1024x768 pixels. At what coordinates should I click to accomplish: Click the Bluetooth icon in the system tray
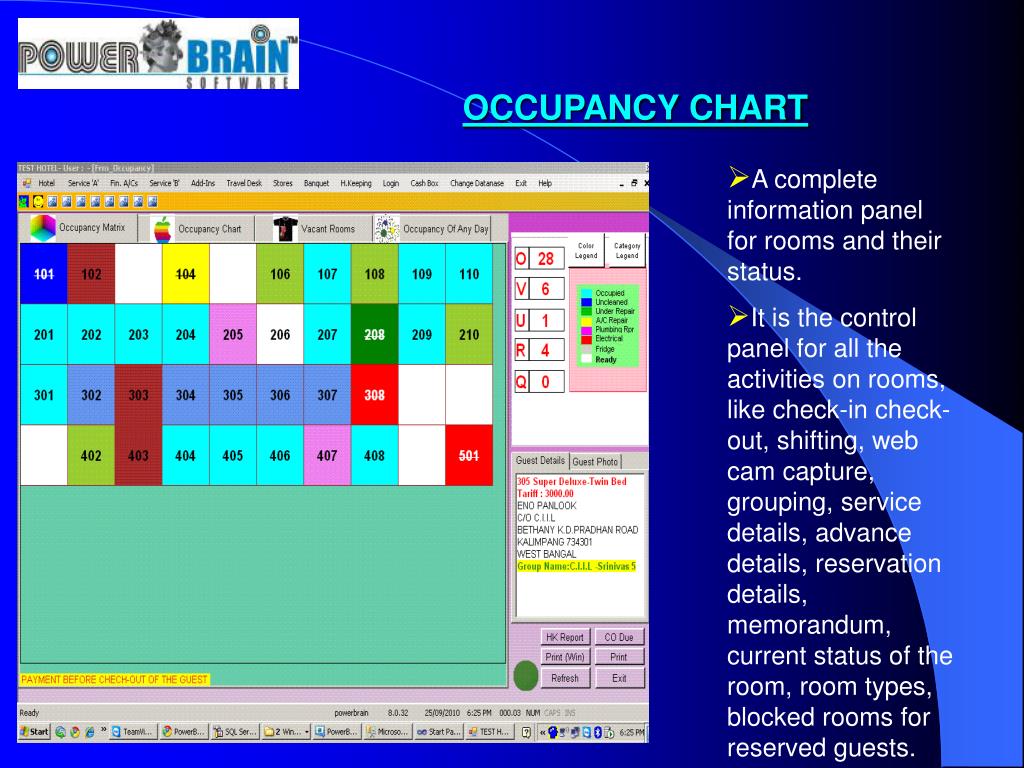coord(597,732)
